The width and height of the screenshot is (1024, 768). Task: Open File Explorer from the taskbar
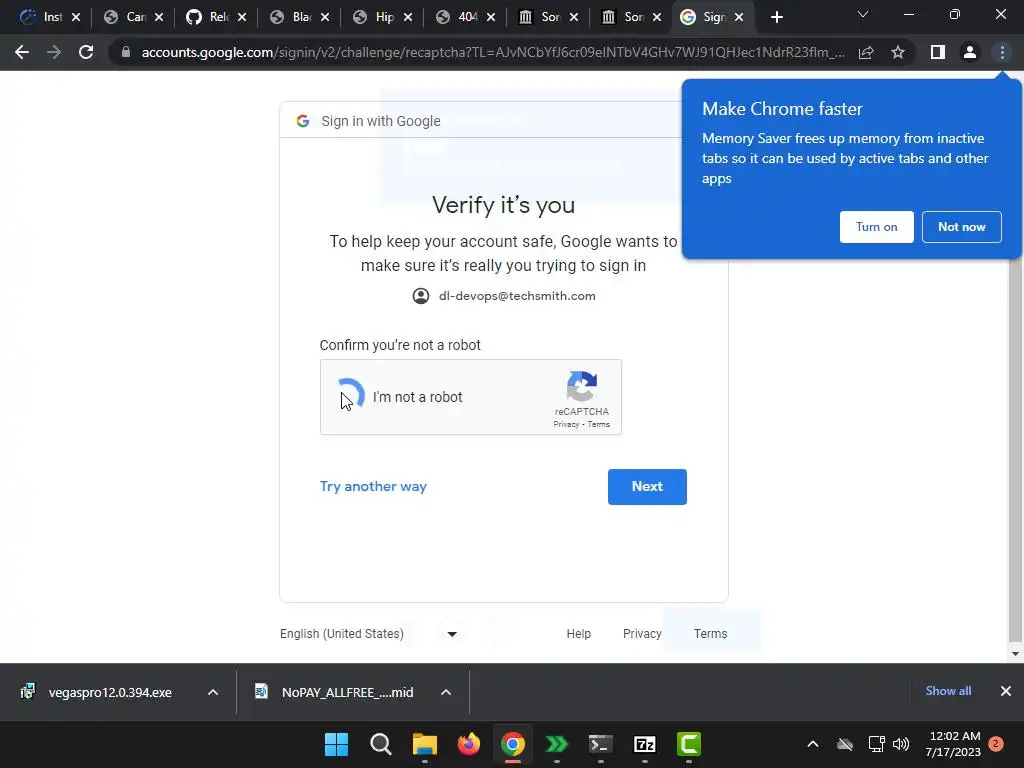424,744
